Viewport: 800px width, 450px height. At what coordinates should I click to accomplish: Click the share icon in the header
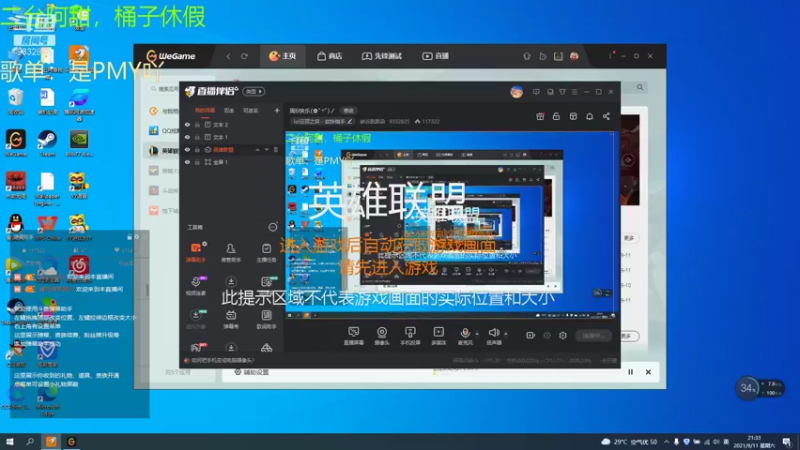(x=606, y=116)
